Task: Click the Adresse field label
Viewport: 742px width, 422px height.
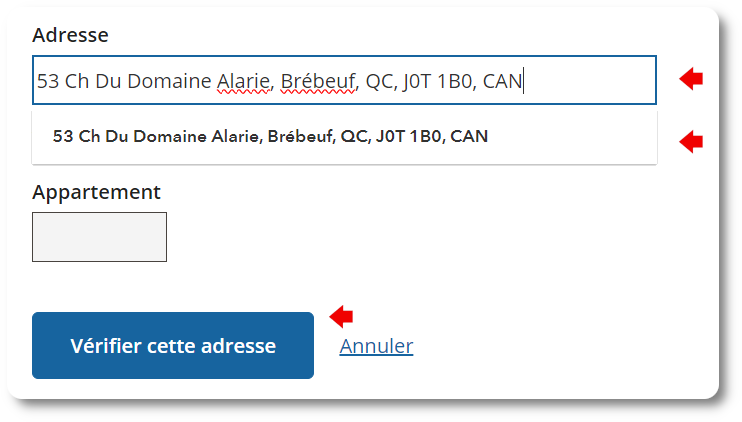Action: [x=70, y=35]
